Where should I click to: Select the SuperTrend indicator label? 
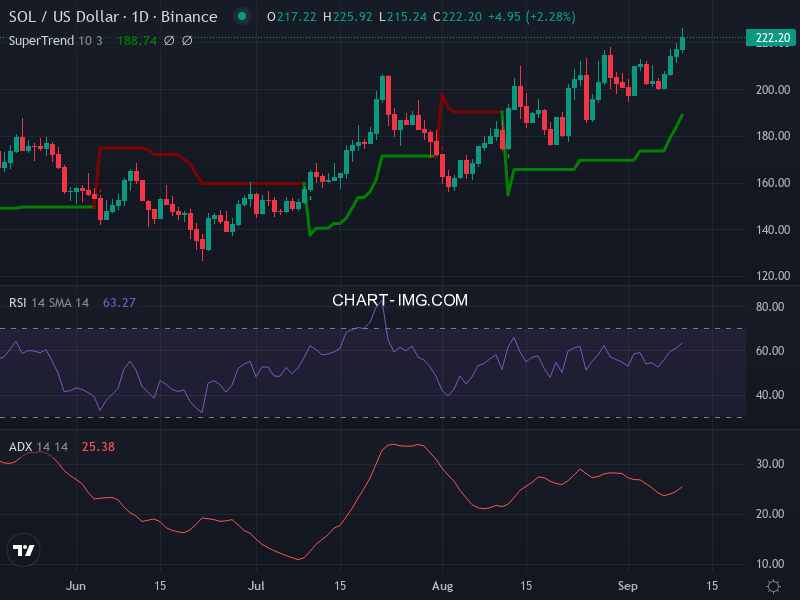click(42, 40)
